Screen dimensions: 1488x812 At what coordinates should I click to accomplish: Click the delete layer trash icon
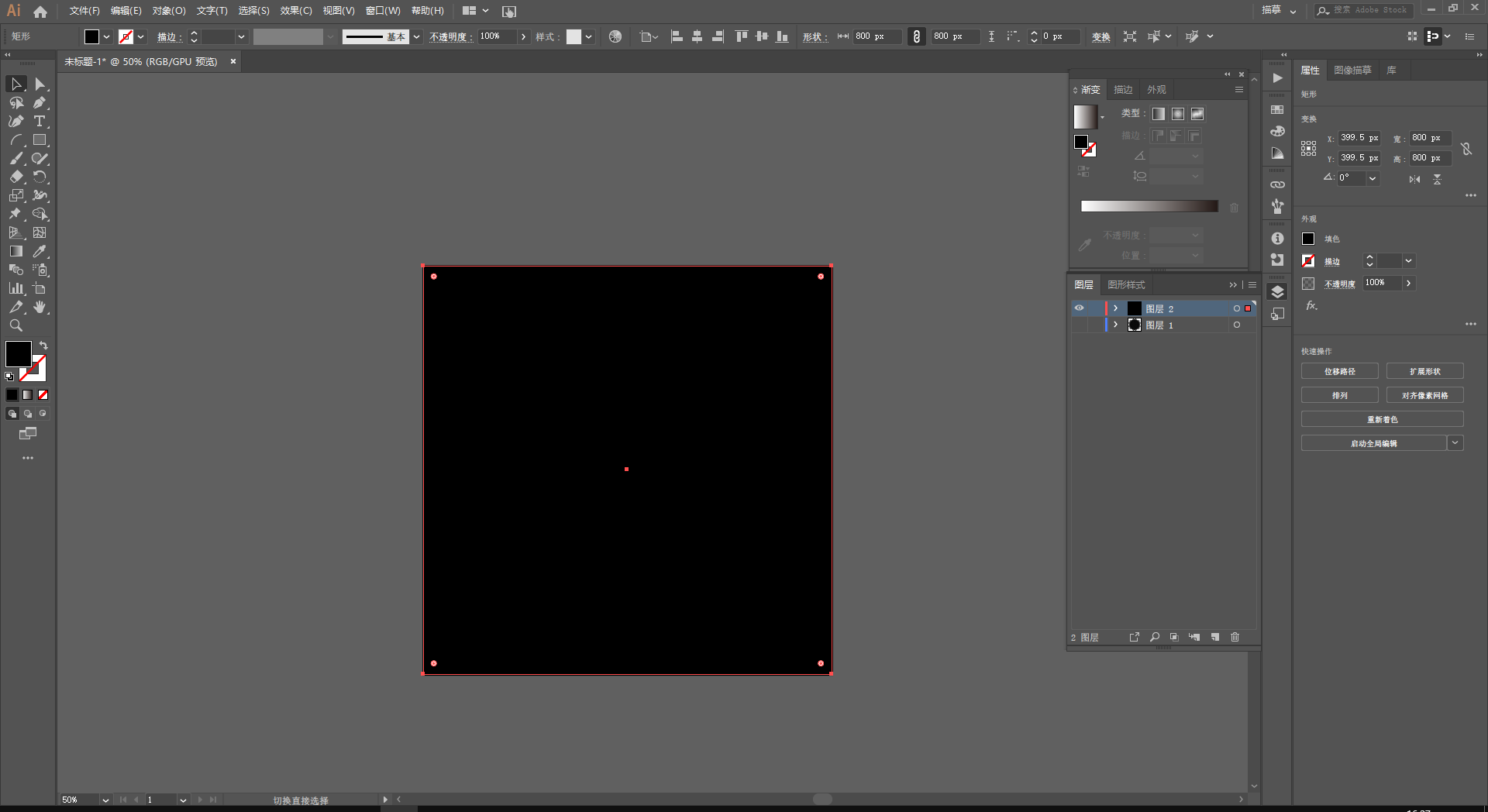click(x=1235, y=637)
